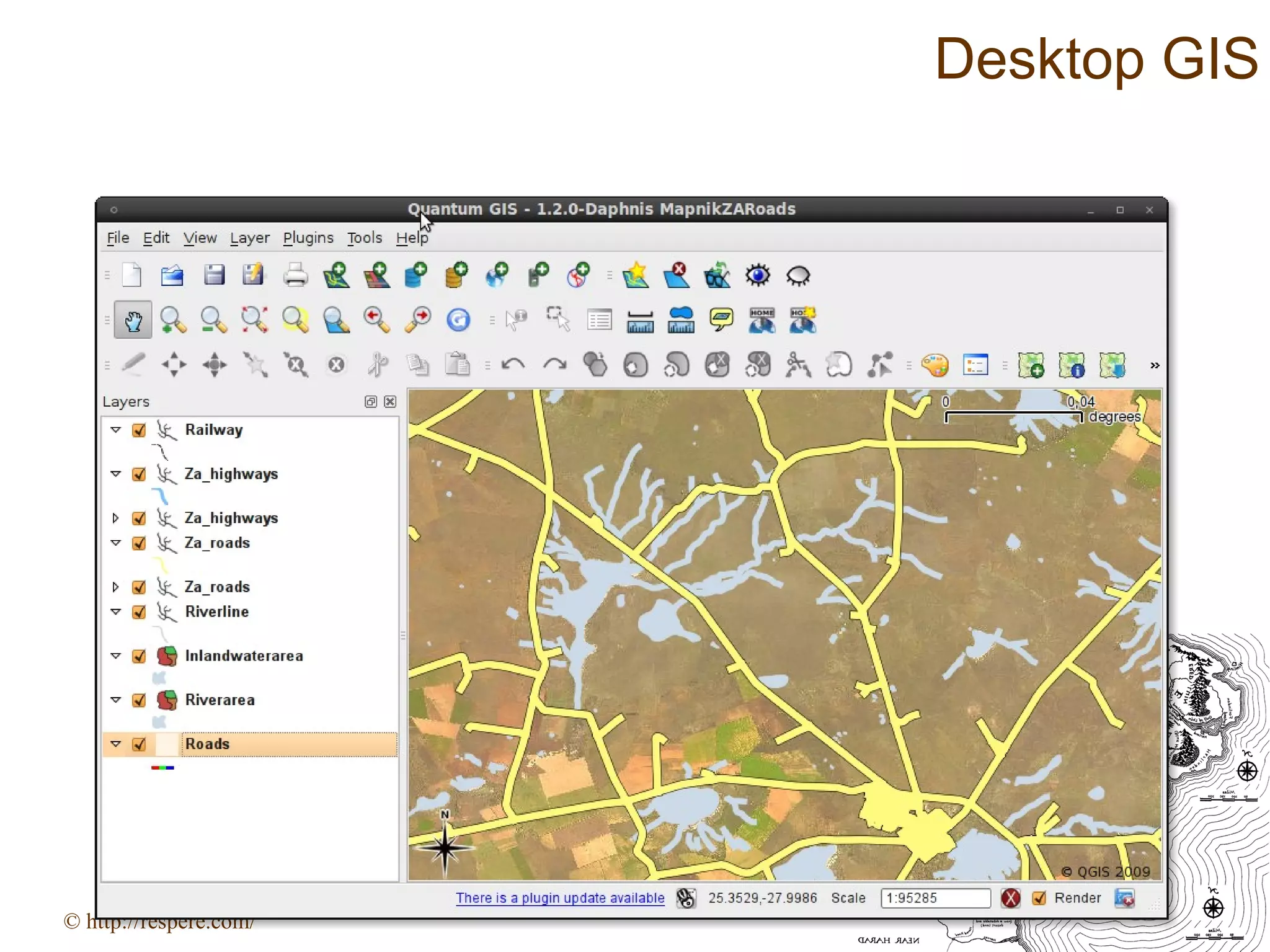Save project with the floppy disk icon
The width and height of the screenshot is (1270, 952).
[214, 275]
